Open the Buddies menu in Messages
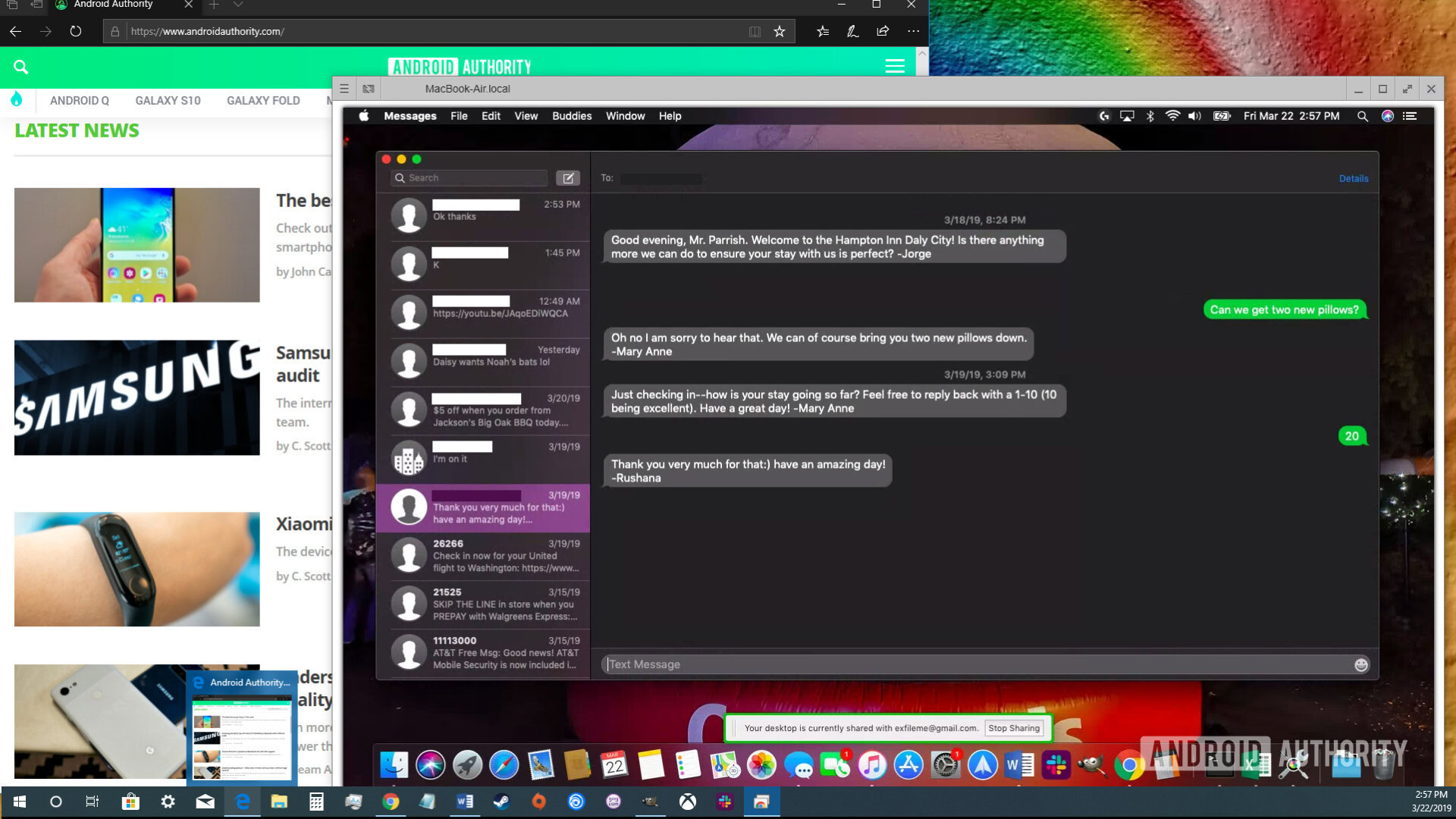Image resolution: width=1456 pixels, height=819 pixels. [572, 115]
